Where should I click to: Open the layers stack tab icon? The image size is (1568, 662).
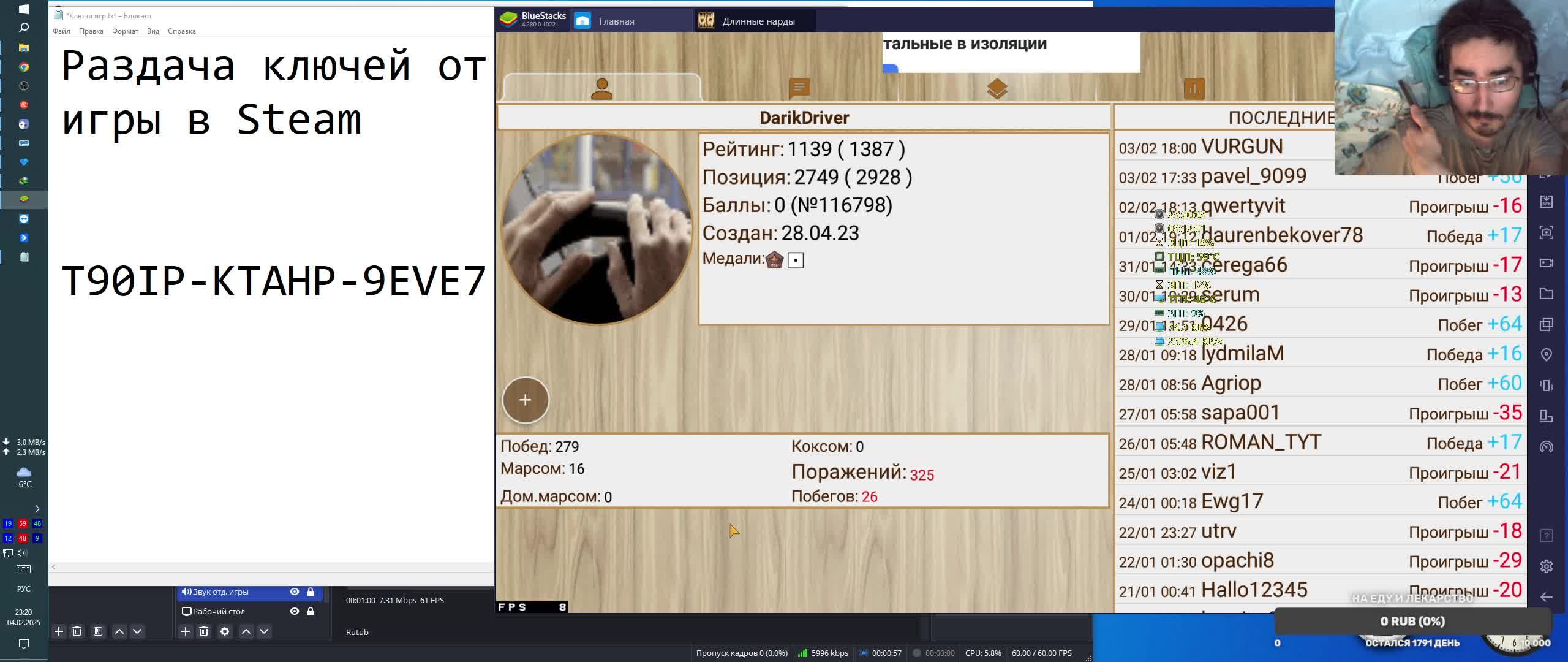(x=997, y=89)
